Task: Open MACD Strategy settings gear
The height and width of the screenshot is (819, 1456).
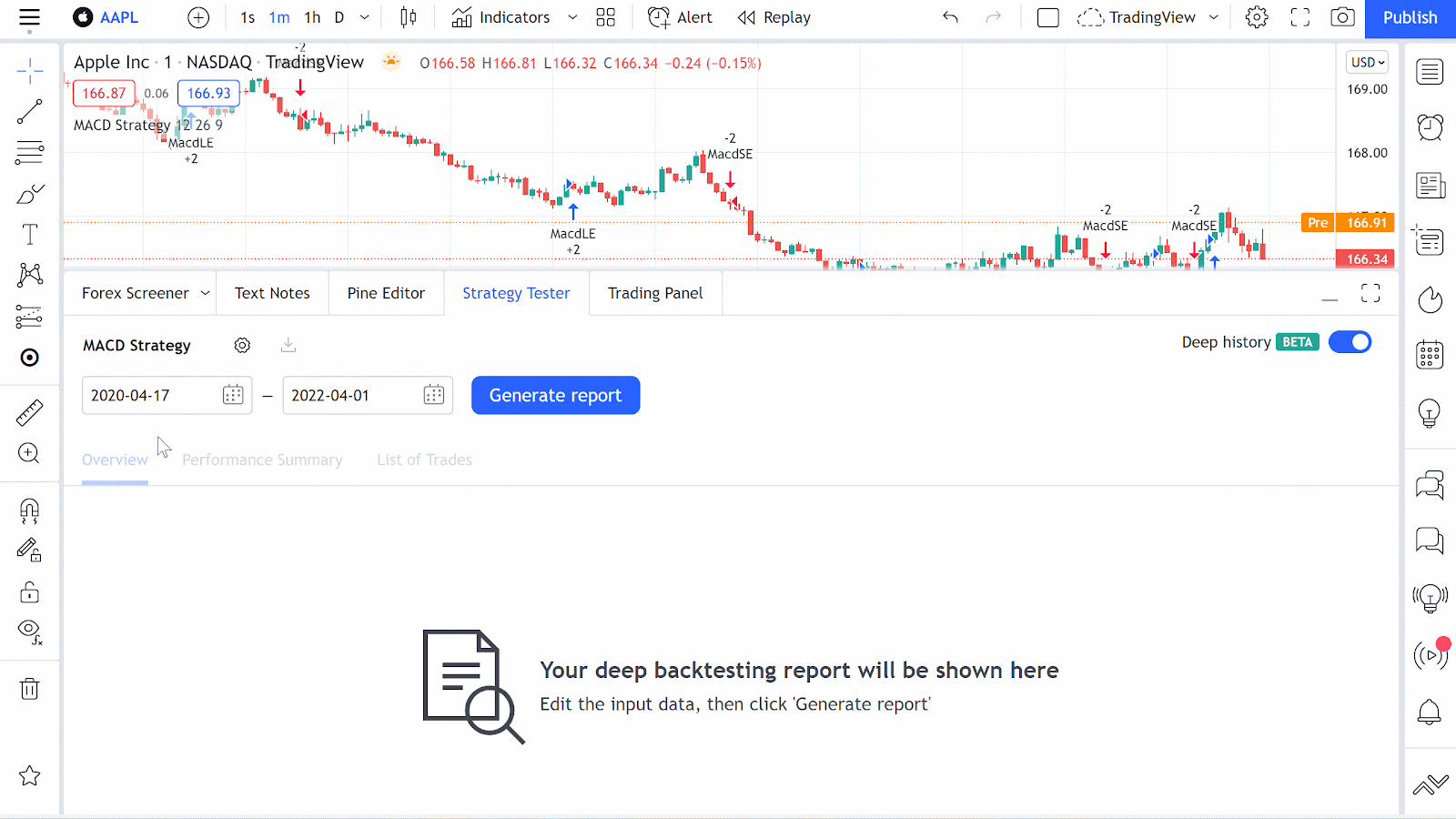Action: pos(242,346)
